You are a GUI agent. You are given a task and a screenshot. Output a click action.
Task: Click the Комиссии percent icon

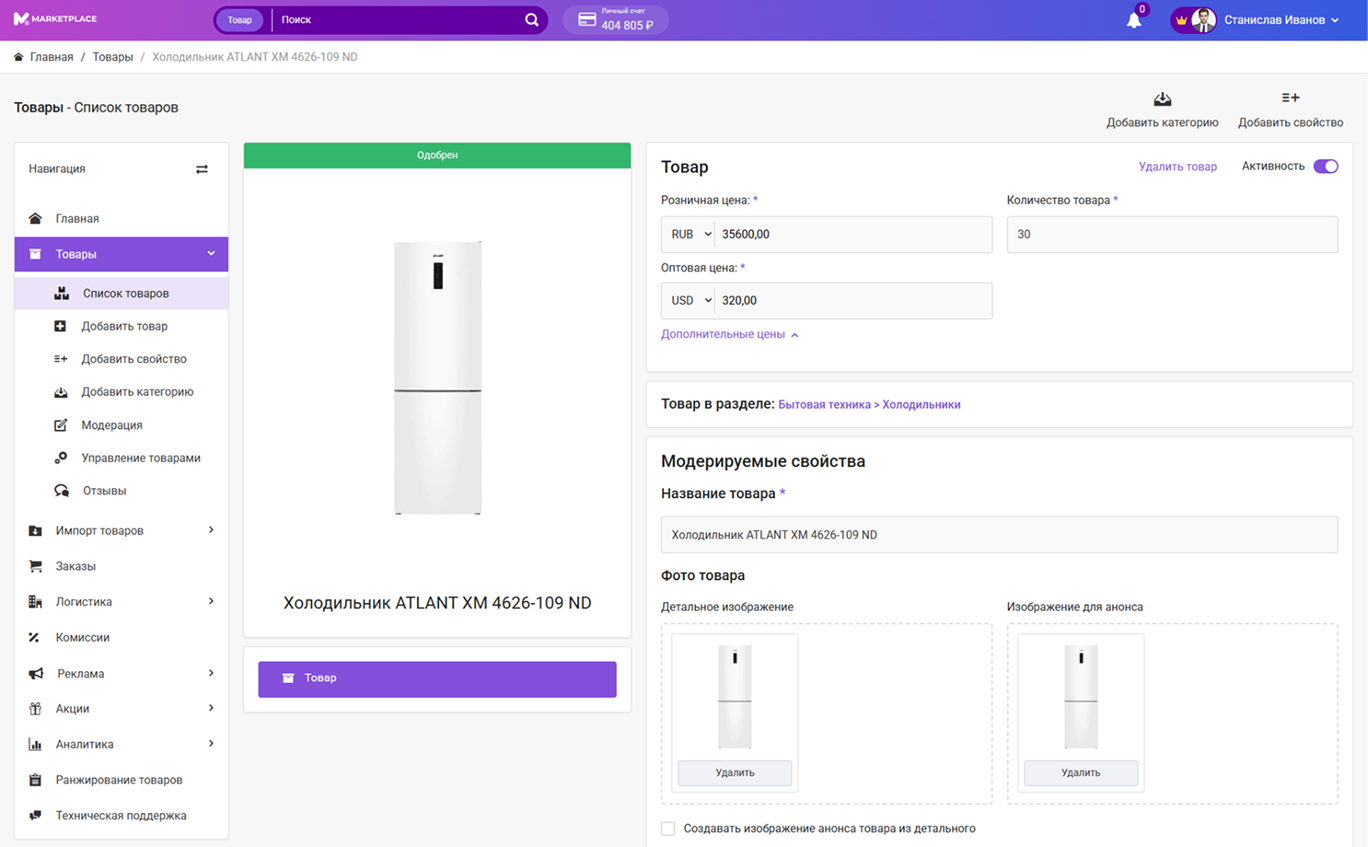[34, 637]
